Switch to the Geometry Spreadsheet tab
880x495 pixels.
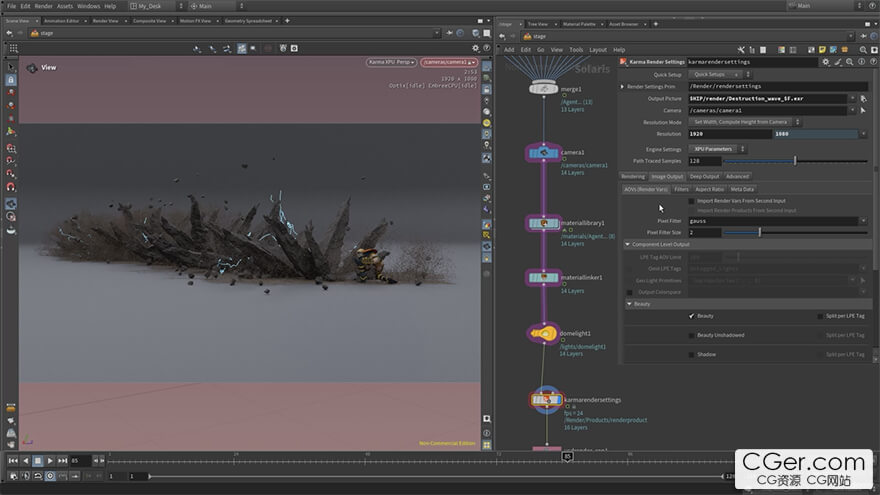(x=248, y=21)
